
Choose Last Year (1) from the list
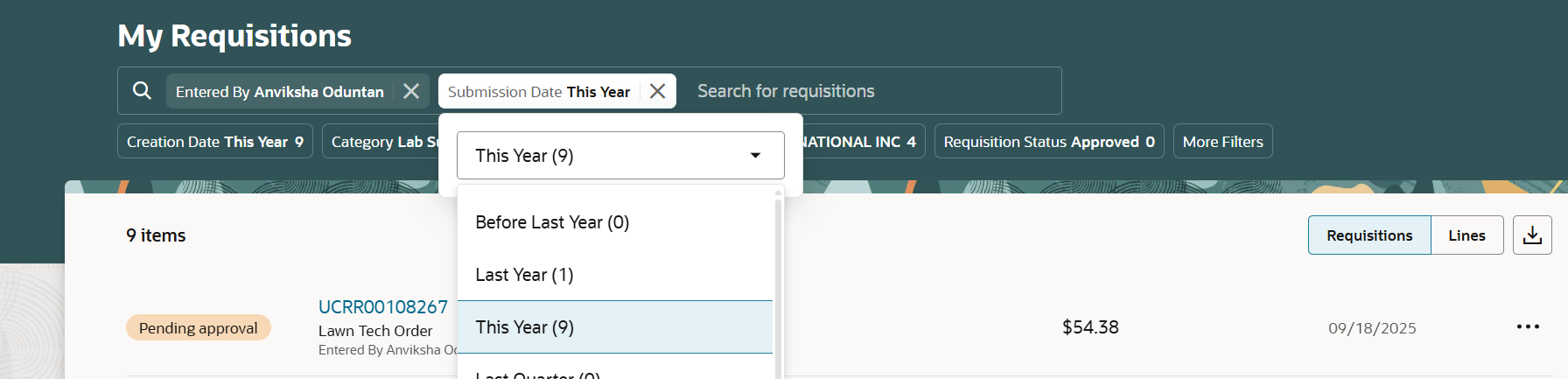tap(524, 275)
